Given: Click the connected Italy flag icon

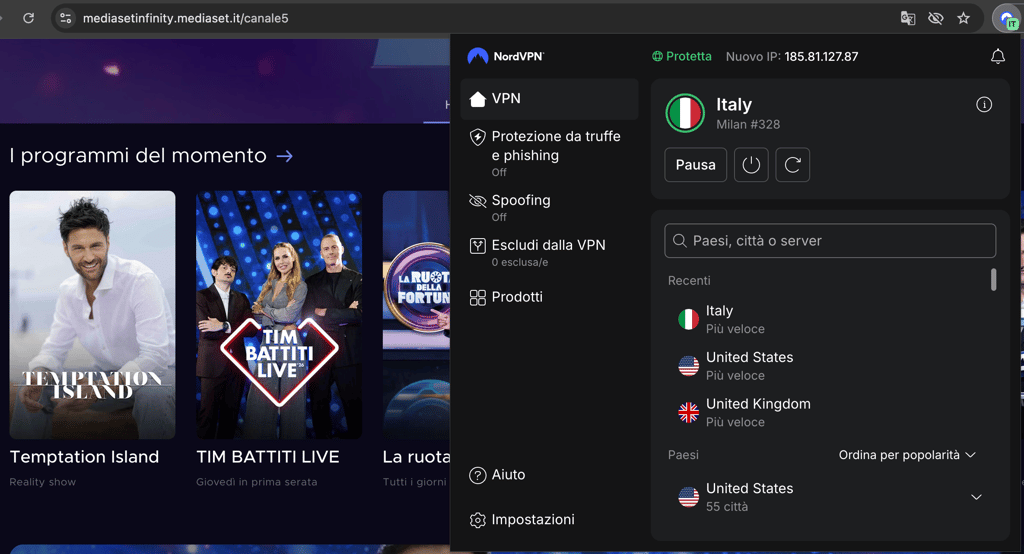Looking at the screenshot, I should pos(685,113).
